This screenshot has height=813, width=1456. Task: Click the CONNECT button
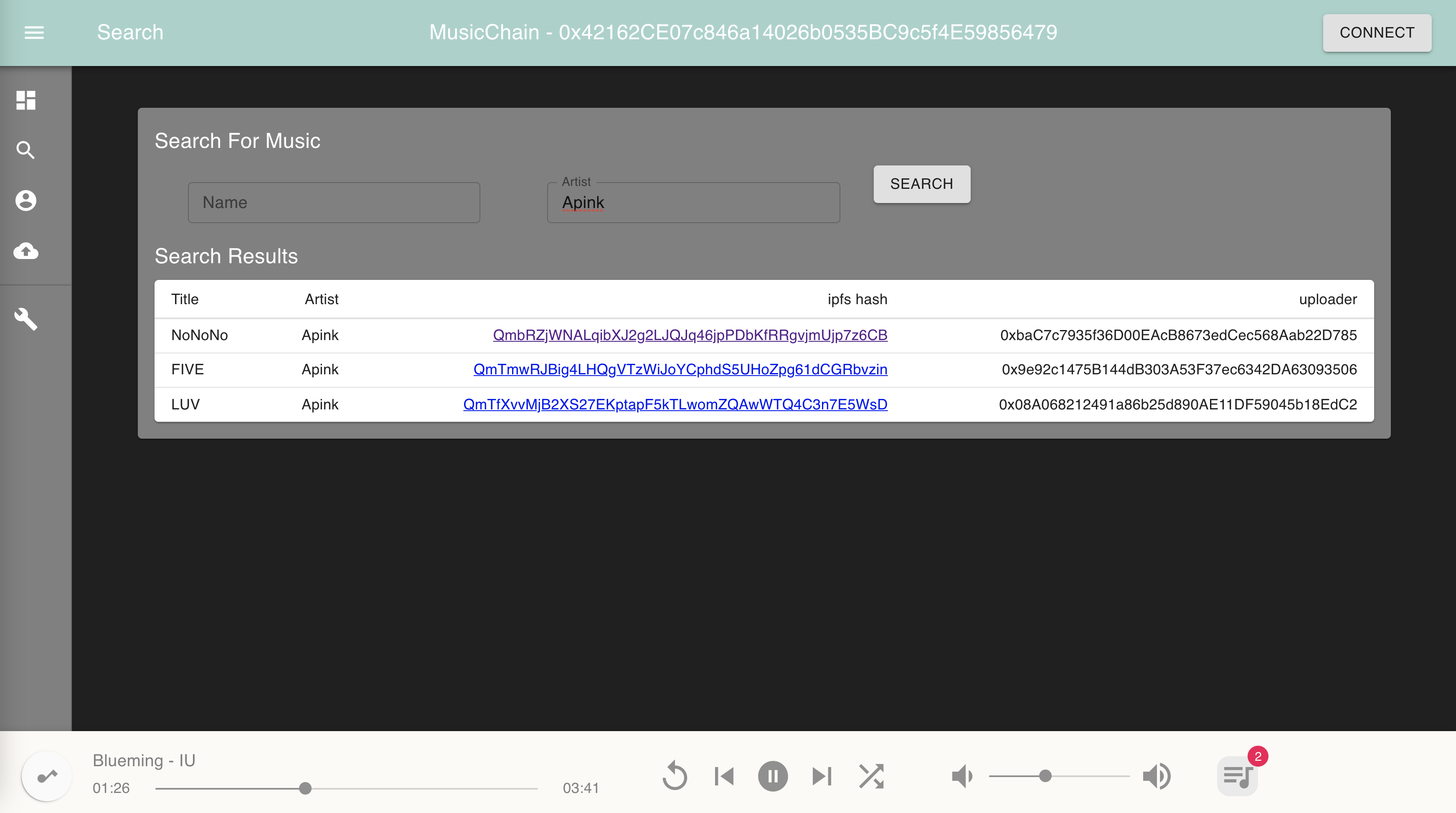point(1376,33)
